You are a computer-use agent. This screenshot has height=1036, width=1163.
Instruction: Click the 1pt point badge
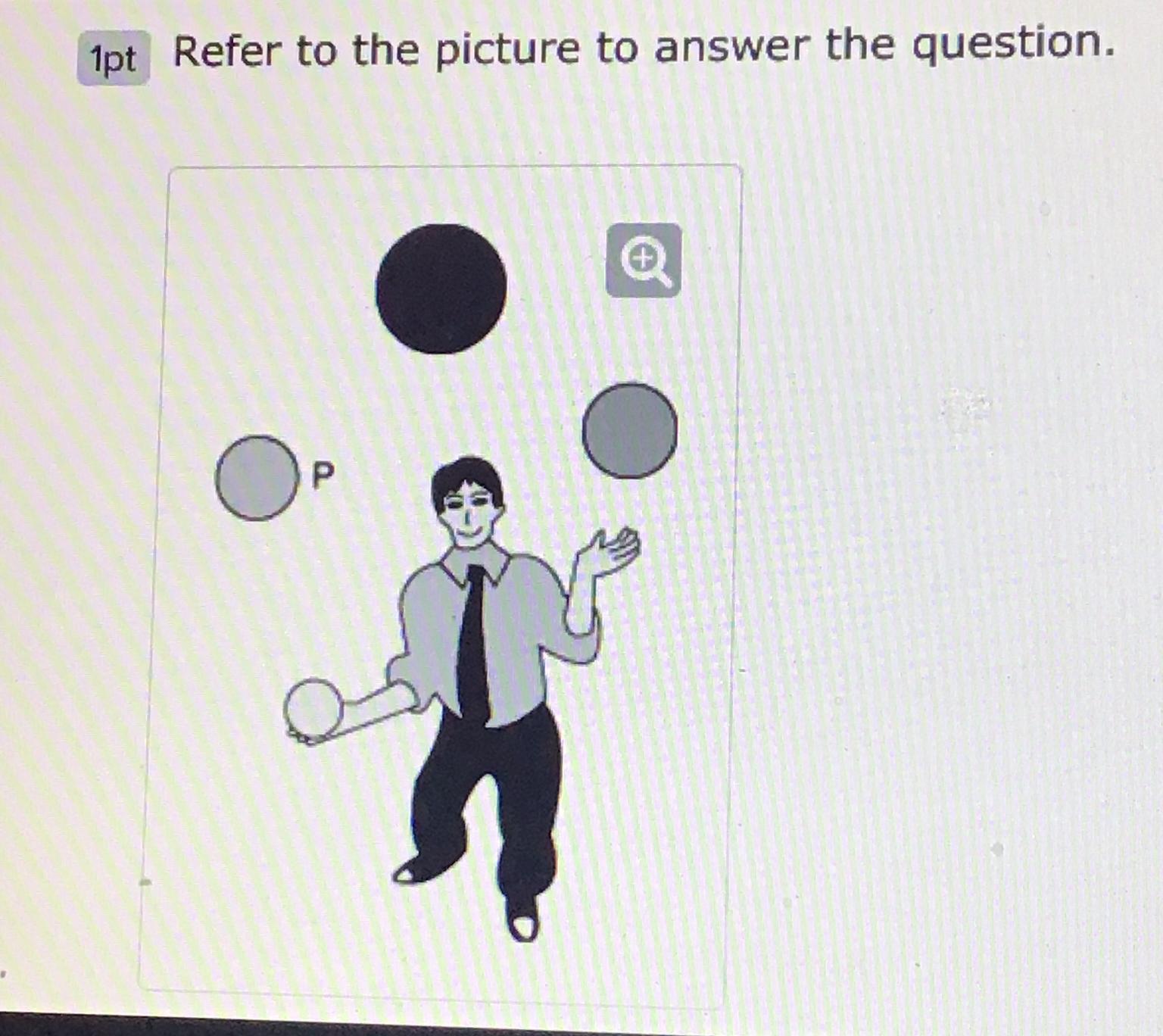[x=114, y=58]
